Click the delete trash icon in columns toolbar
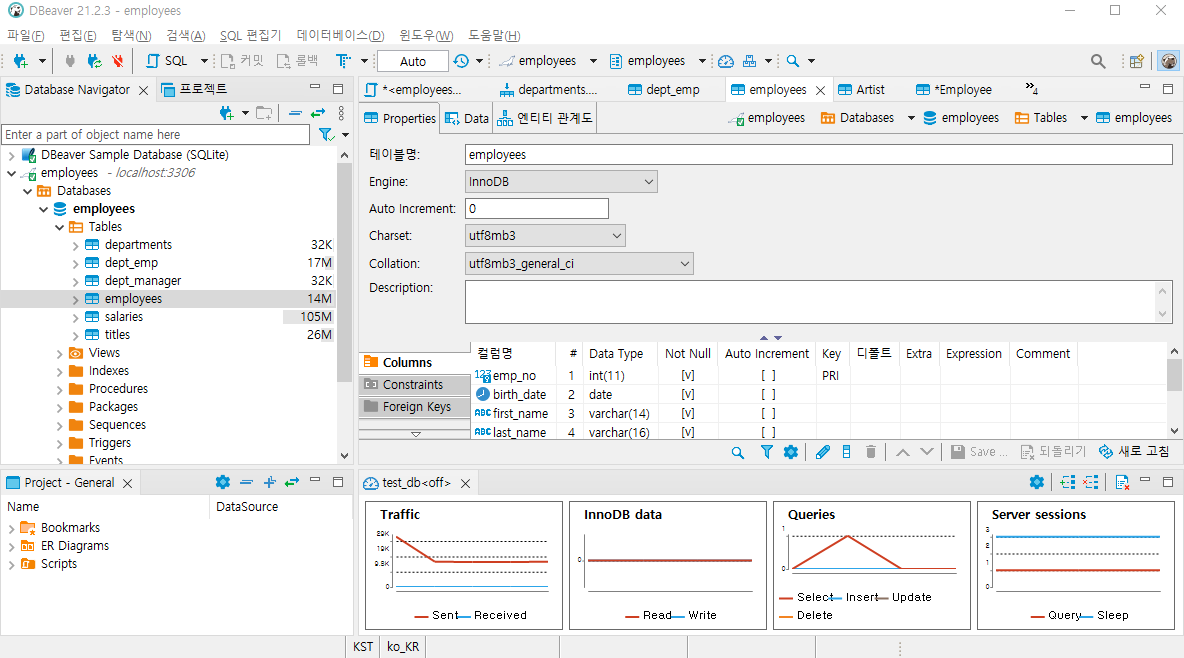 click(x=871, y=452)
